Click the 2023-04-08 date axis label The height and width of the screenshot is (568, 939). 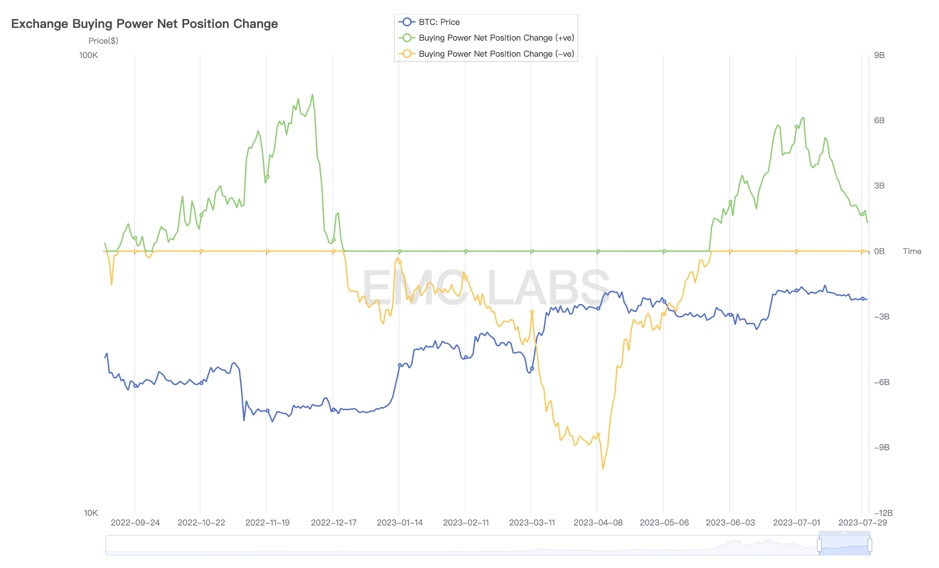[x=598, y=522]
